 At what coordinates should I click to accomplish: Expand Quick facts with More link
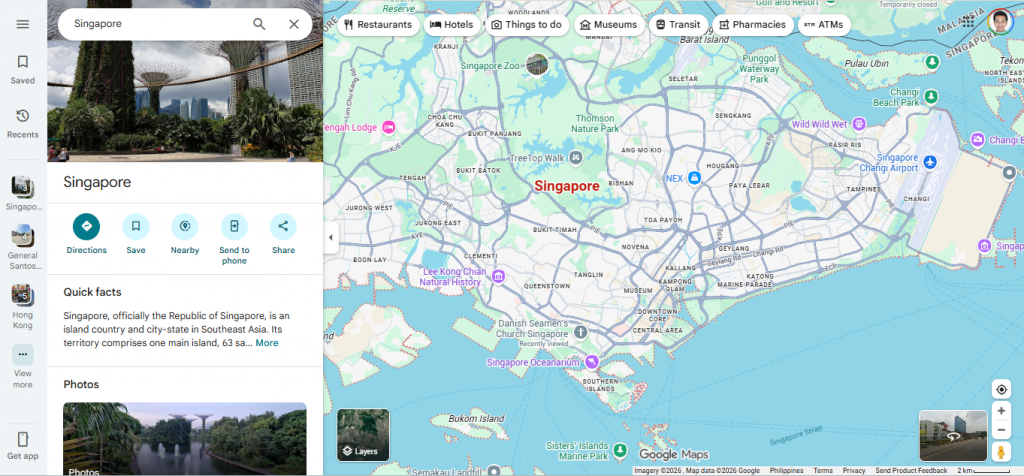pyautogui.click(x=267, y=343)
